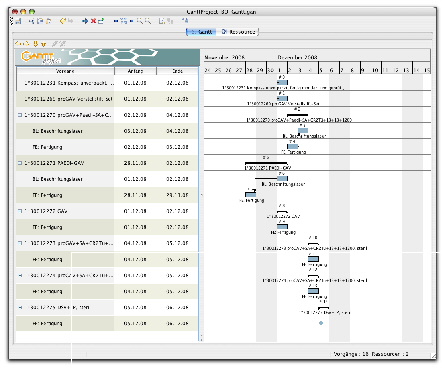Viewport: 444px width, 371px height.
Task: Click the blue icon at the toolbar end
Action: click(185, 21)
